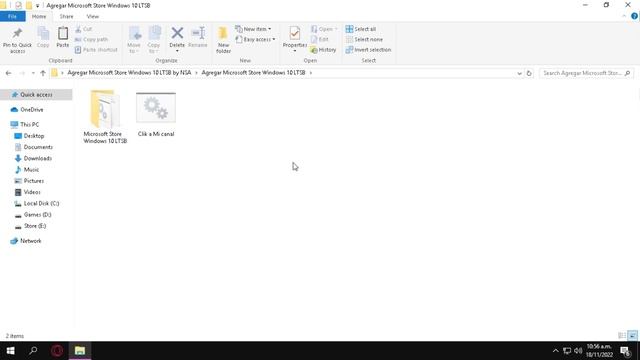
Task: Click Invert selection in ribbon
Action: click(x=368, y=49)
